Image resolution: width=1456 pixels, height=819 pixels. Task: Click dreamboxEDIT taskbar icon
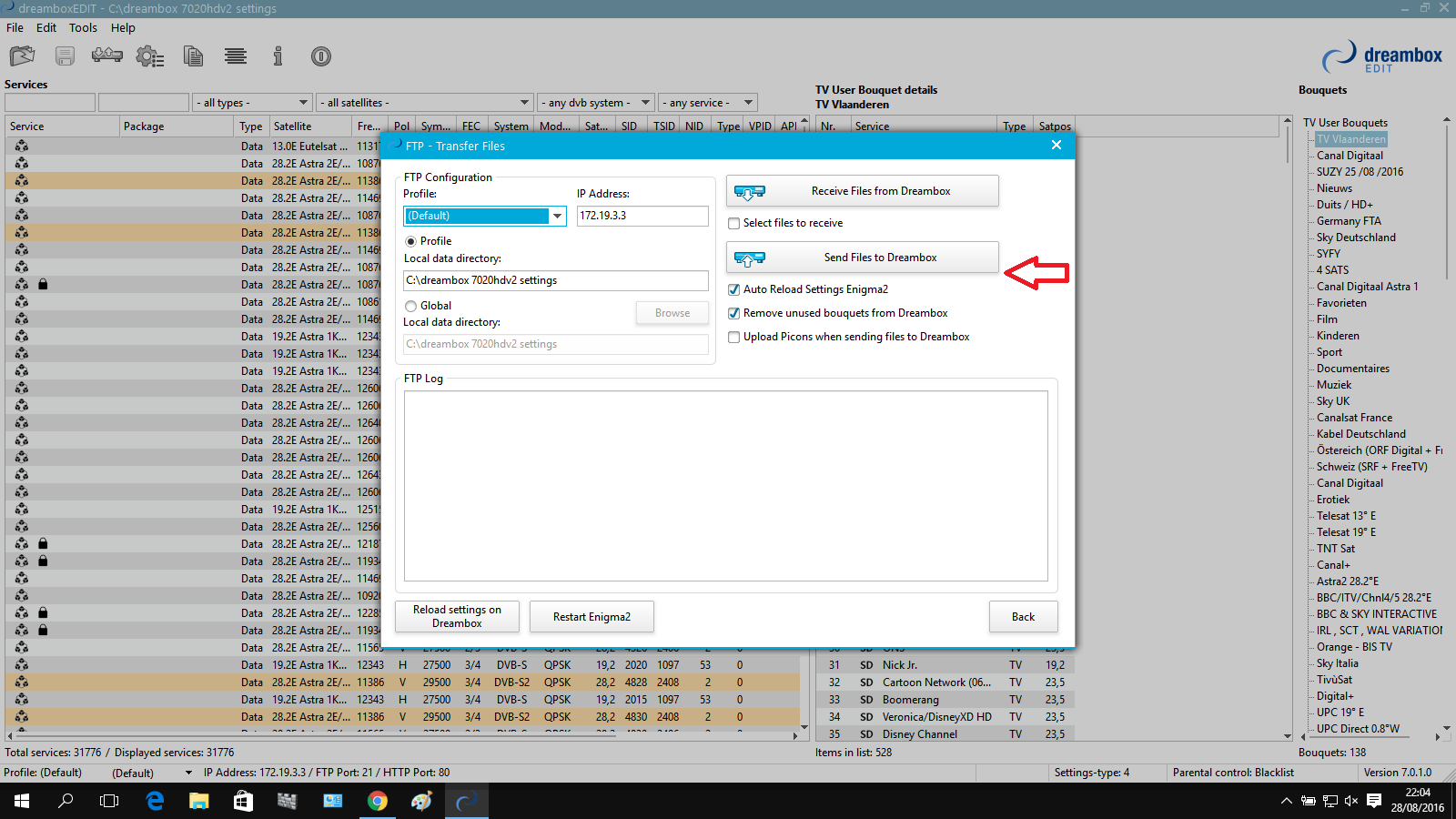tap(466, 801)
